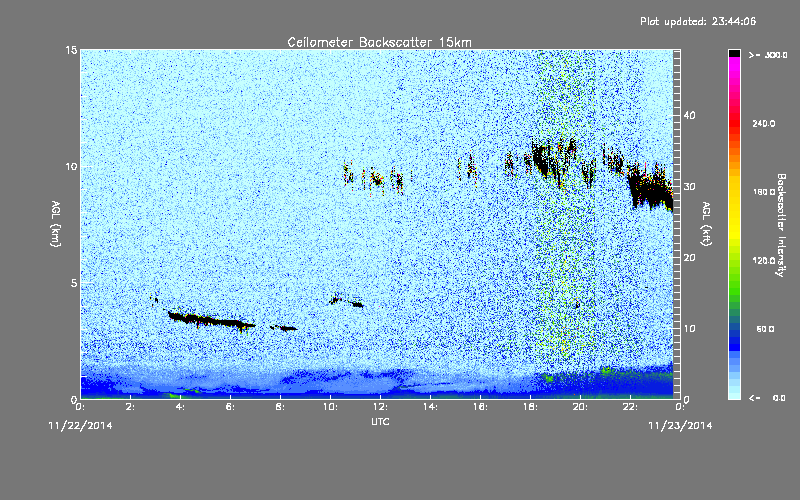Click the '20' kft tick on right axis

click(689, 258)
